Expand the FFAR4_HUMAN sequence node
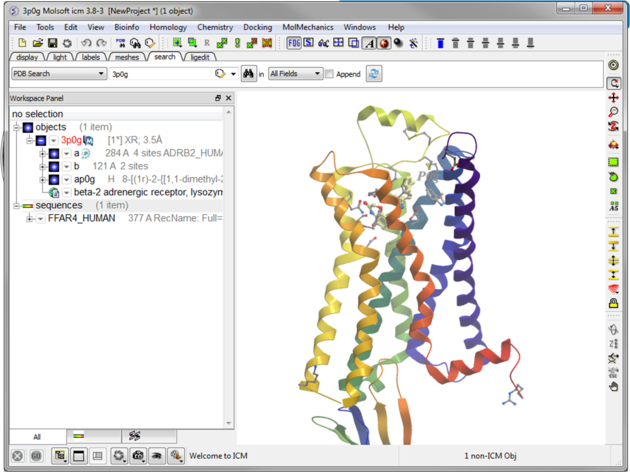 point(29,218)
